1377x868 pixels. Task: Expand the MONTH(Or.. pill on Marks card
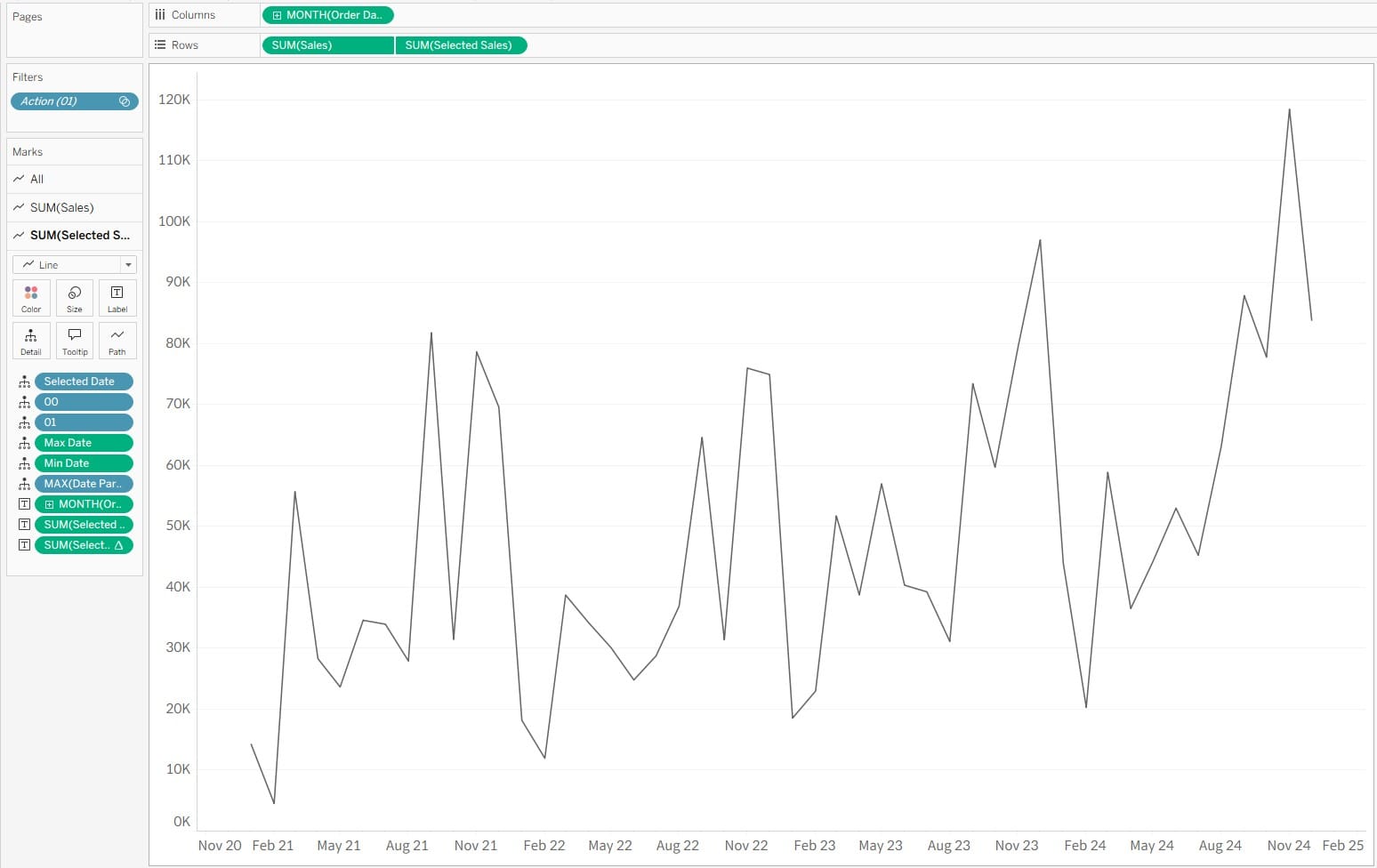click(50, 504)
